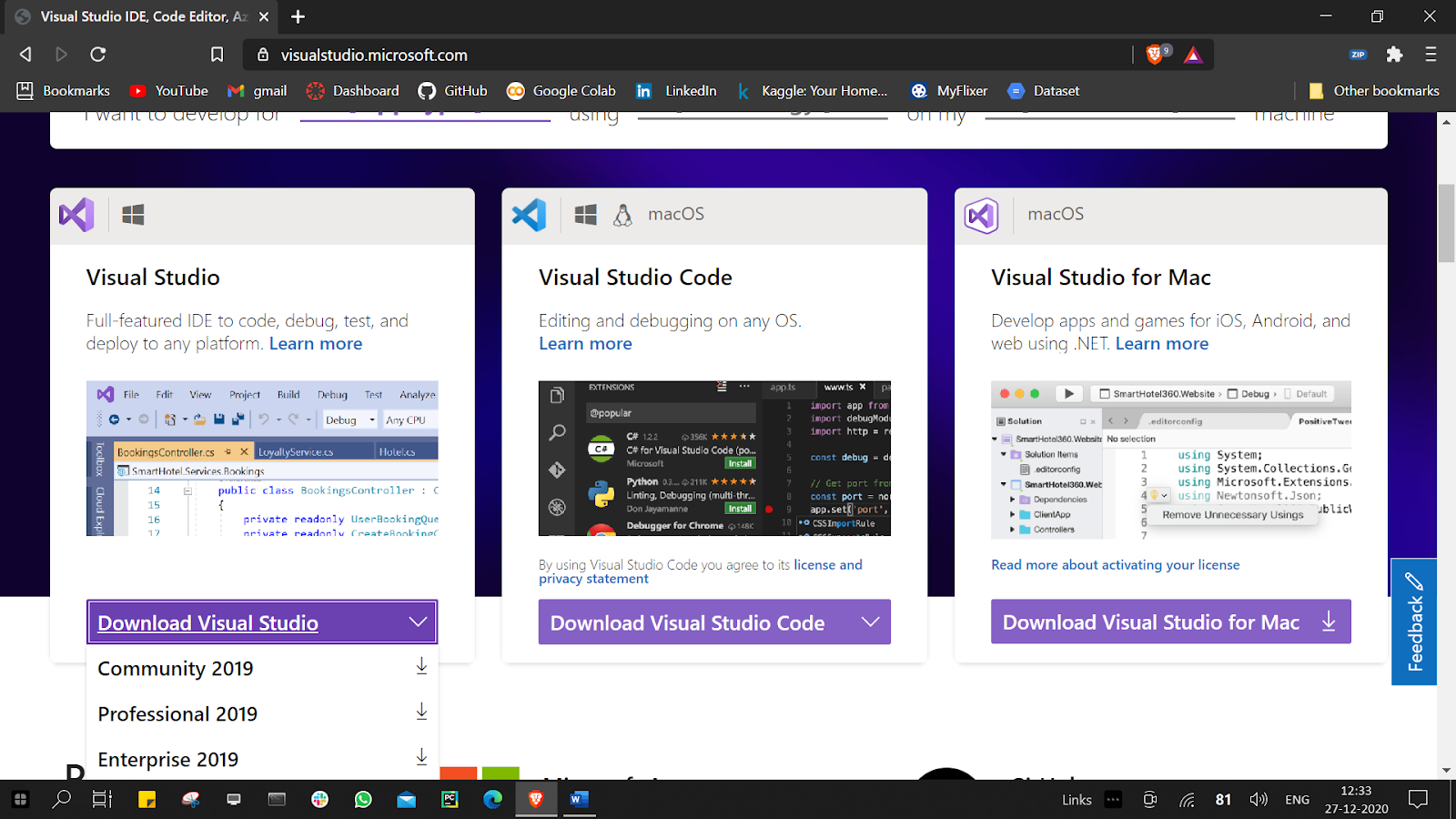Open the MyFlixer bookmark
This screenshot has width=1456, height=819.
[949, 91]
